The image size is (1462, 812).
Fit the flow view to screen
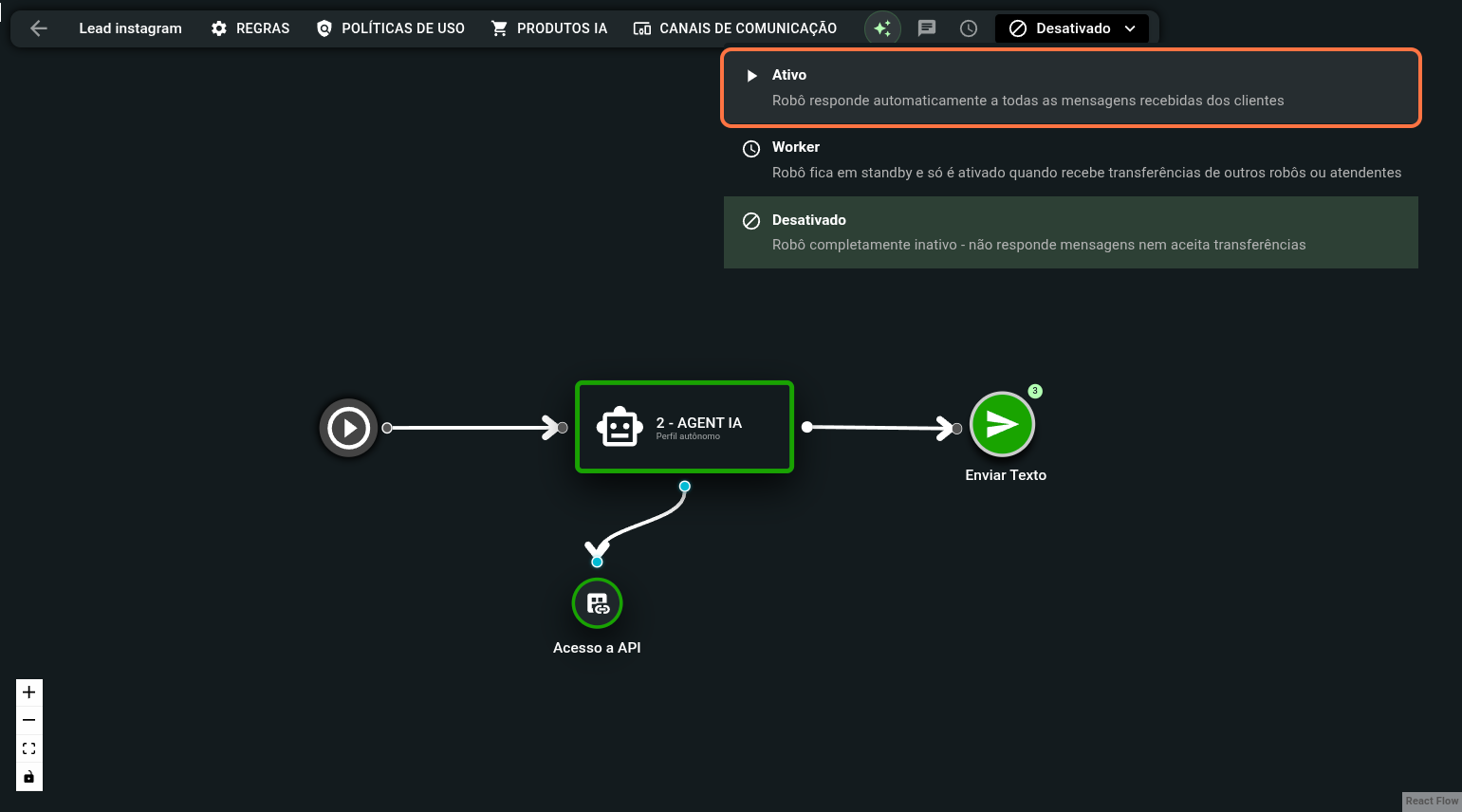coord(29,748)
